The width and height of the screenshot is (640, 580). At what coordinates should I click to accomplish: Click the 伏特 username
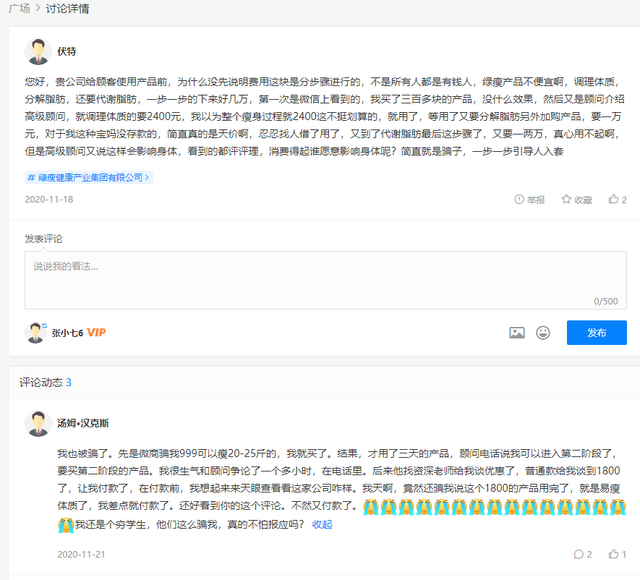pos(66,51)
